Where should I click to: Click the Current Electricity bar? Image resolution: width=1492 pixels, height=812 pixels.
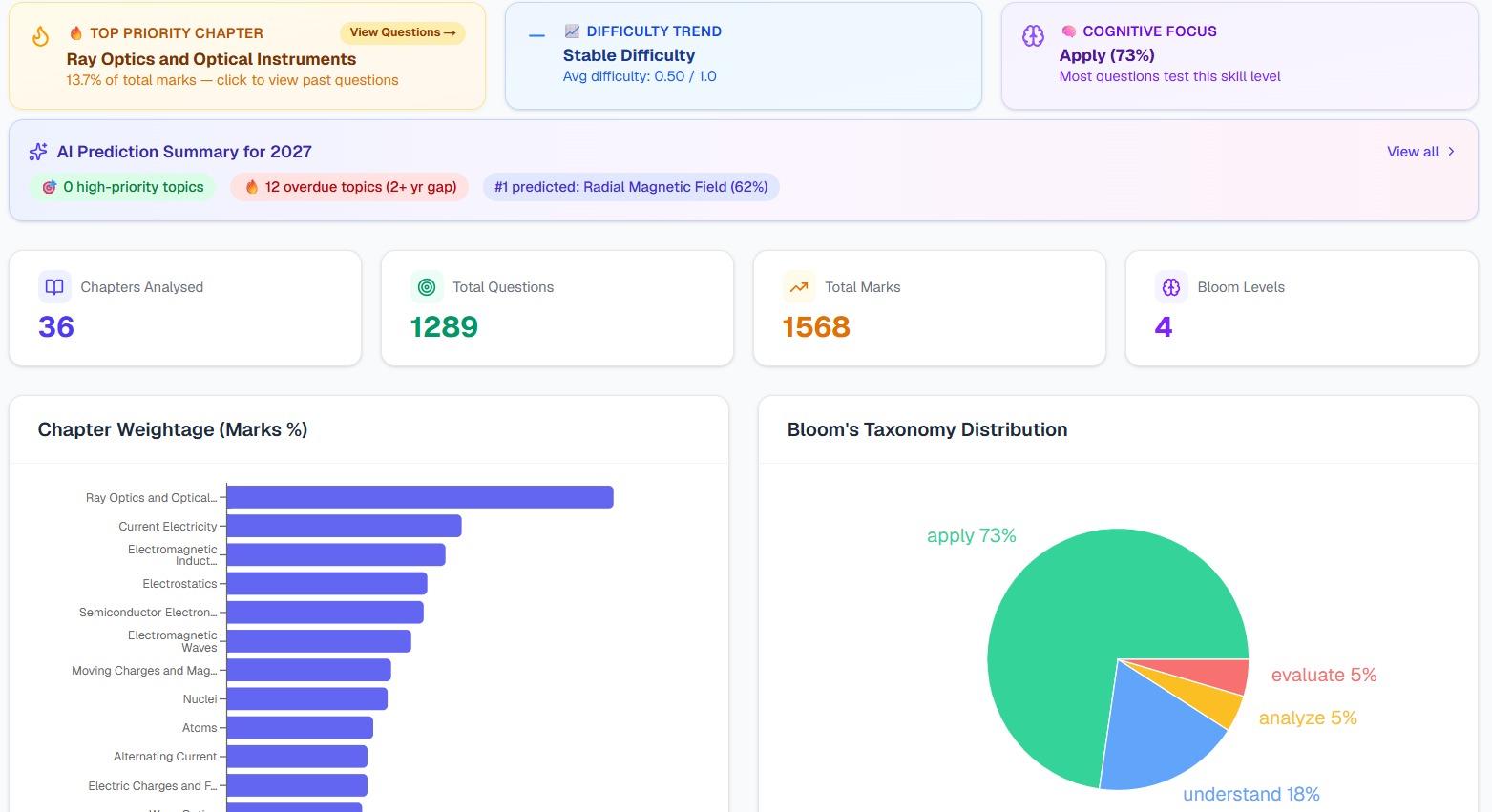point(345,526)
